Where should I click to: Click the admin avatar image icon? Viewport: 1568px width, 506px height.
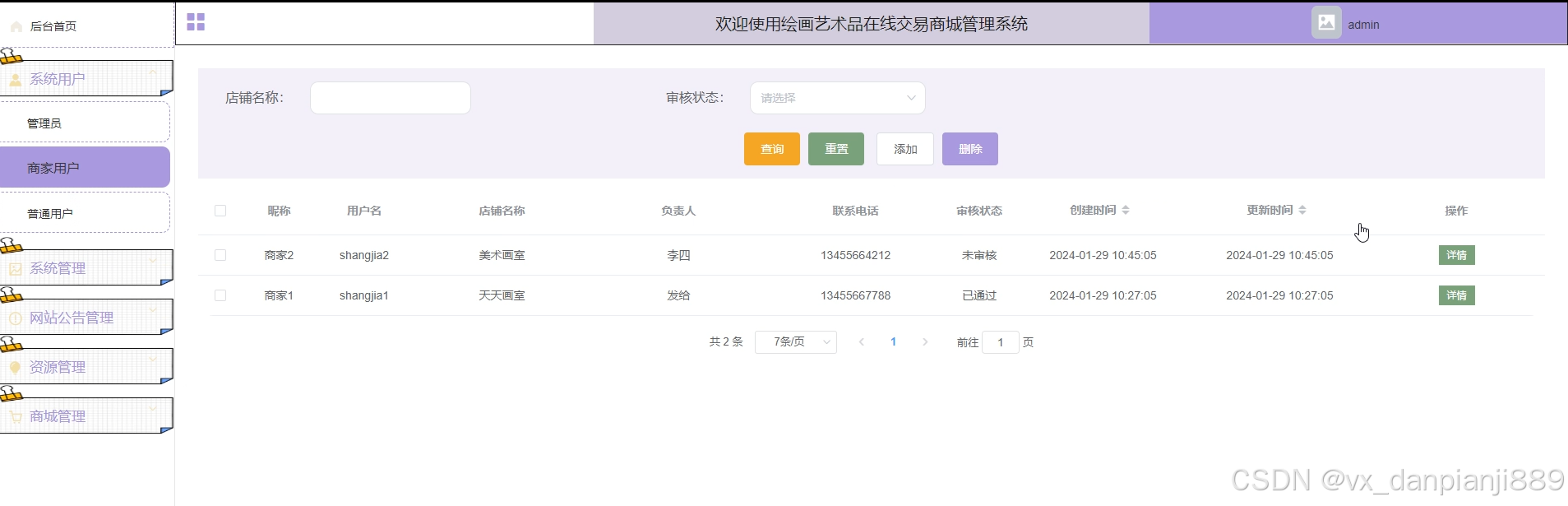(1326, 23)
